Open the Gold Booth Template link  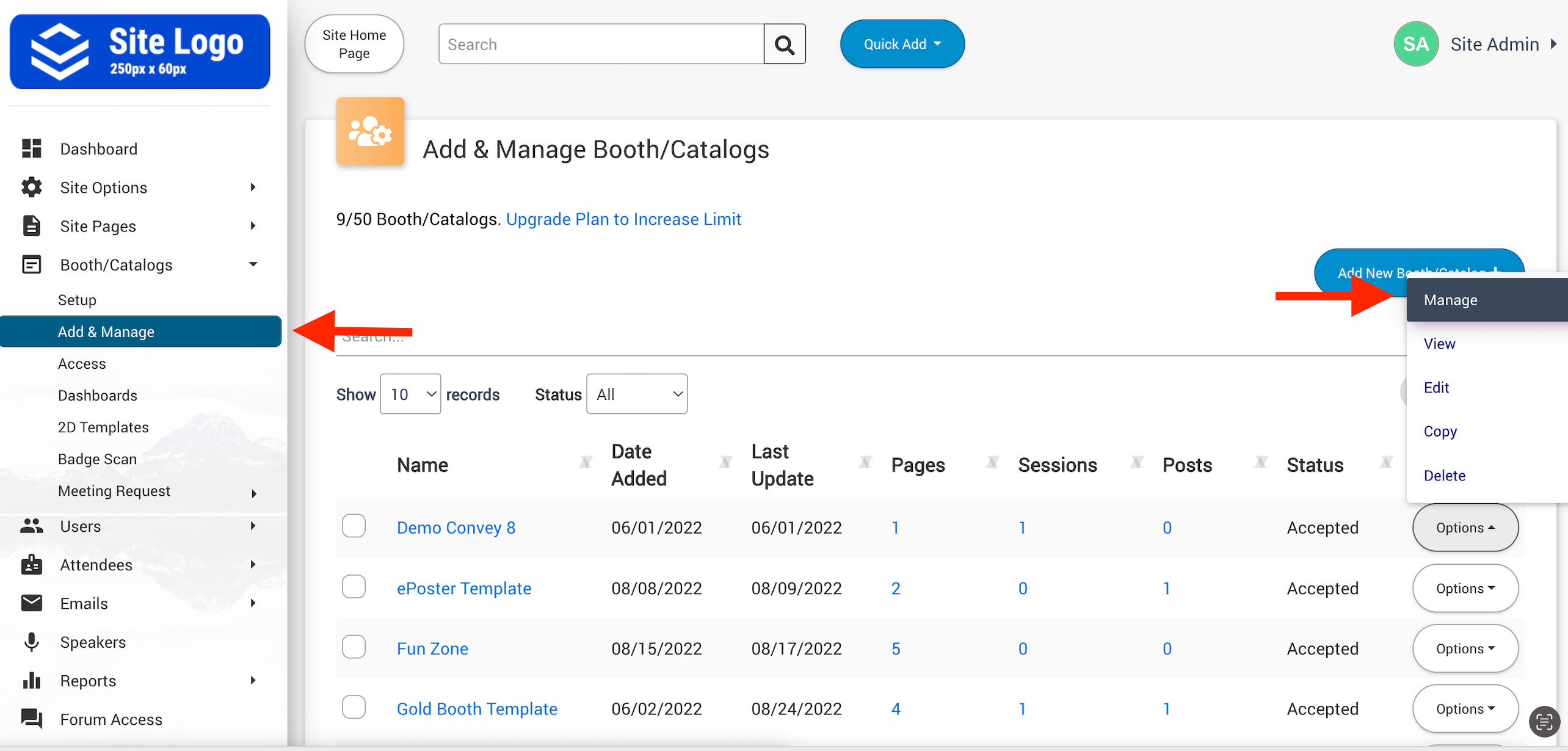477,709
